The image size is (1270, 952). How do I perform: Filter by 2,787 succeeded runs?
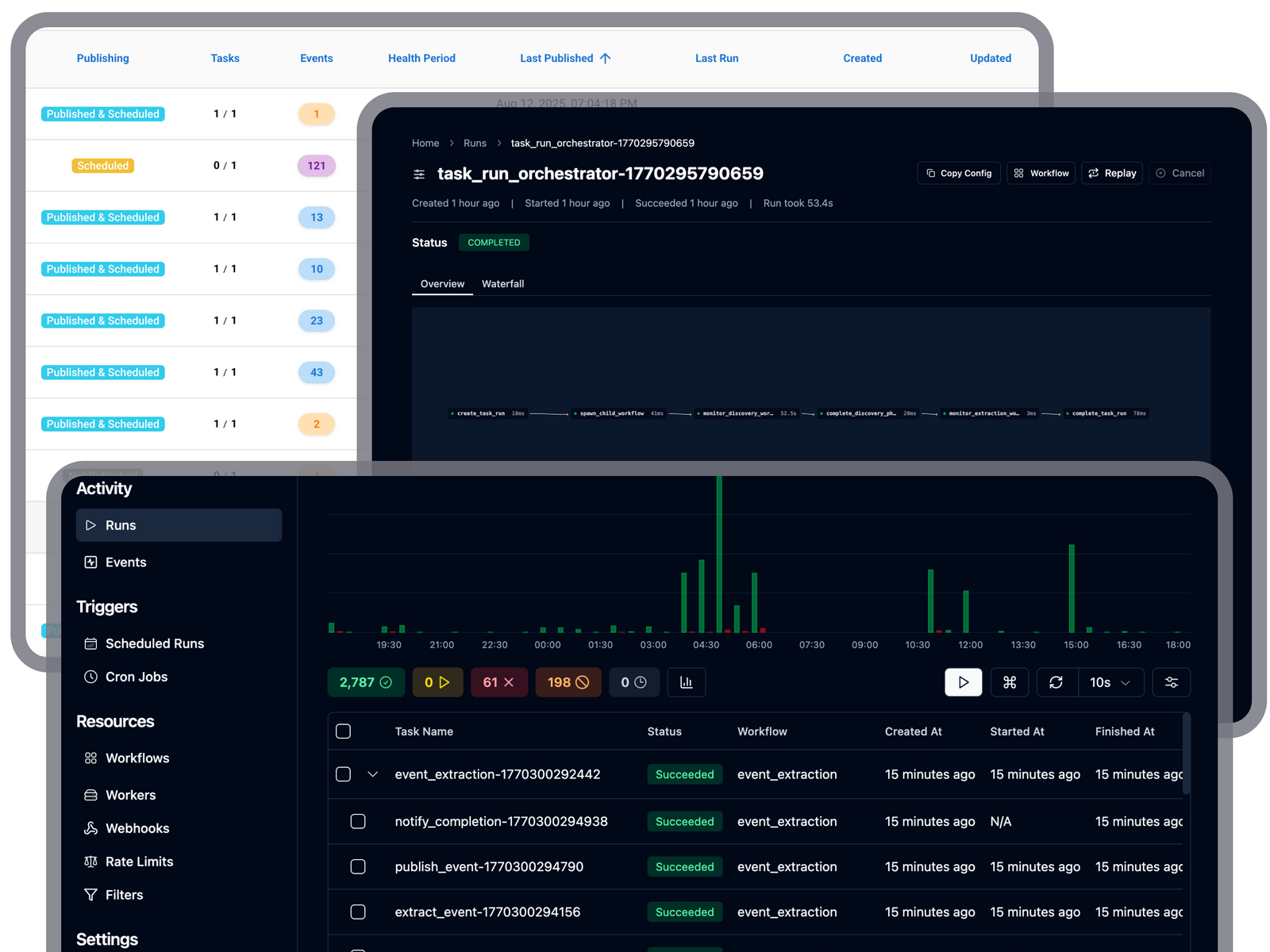366,682
